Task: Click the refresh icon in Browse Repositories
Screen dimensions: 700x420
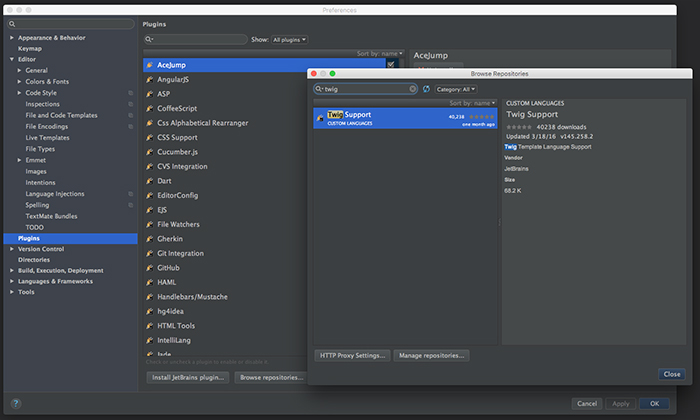Action: pos(427,89)
